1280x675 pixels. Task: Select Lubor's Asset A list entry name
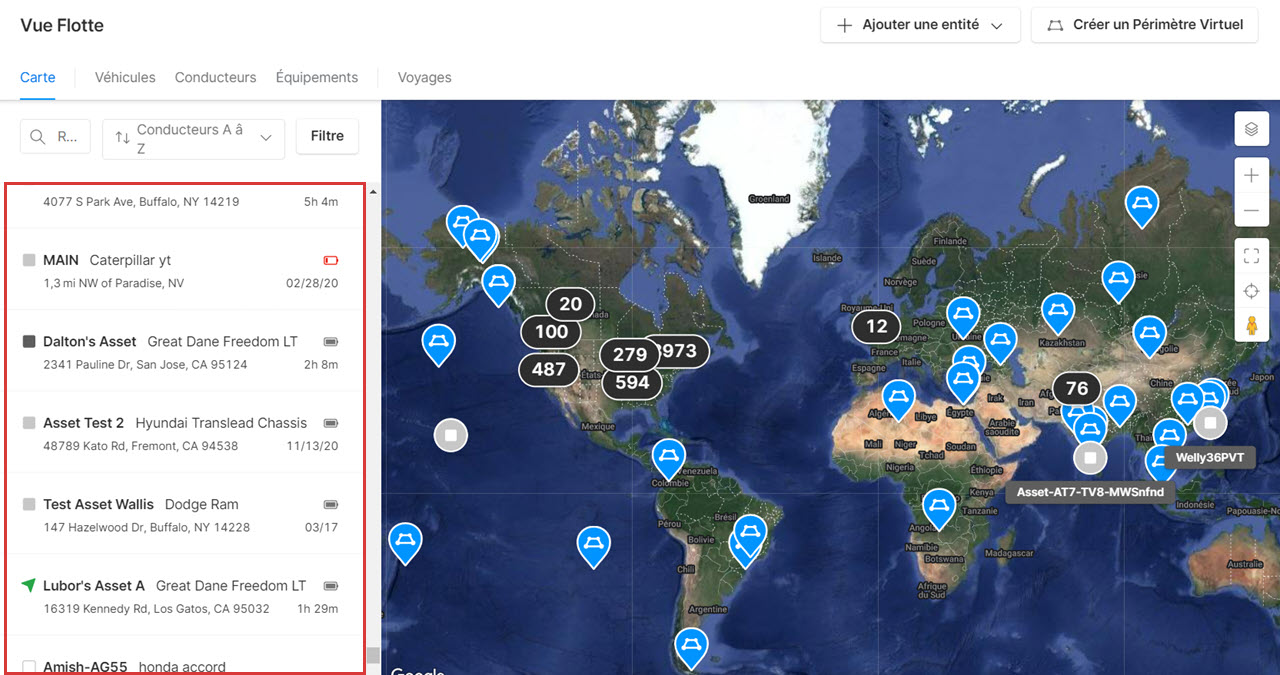tap(94, 586)
